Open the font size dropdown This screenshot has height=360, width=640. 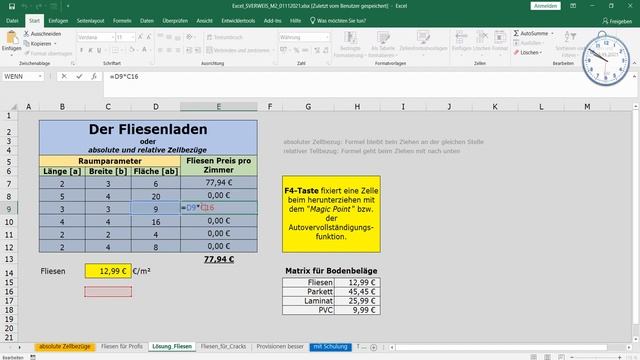pos(133,37)
